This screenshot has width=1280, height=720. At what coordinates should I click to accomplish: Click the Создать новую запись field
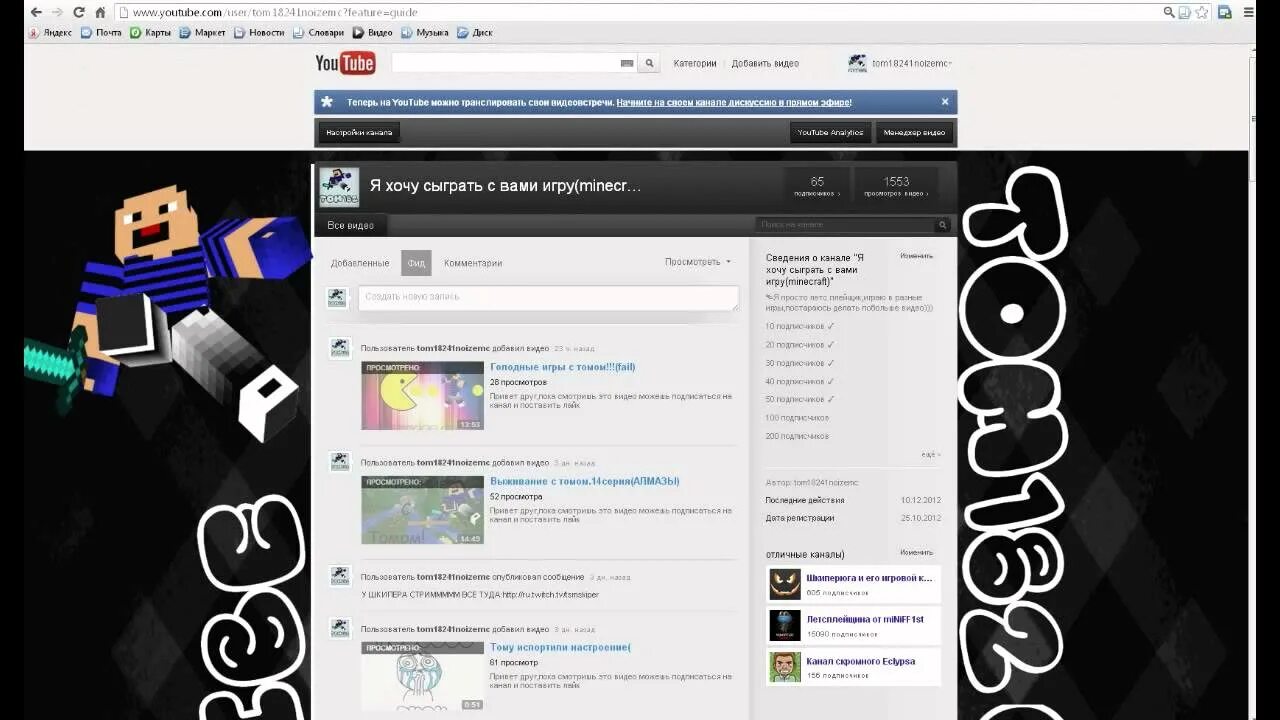tap(548, 297)
